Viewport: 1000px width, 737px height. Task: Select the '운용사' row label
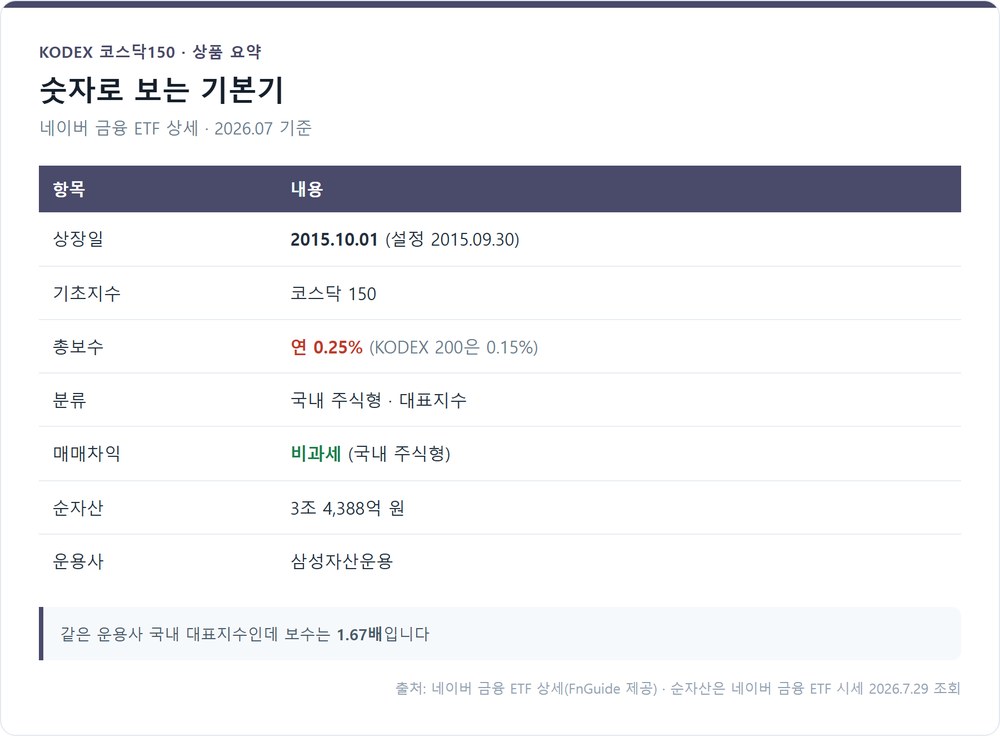pos(78,561)
